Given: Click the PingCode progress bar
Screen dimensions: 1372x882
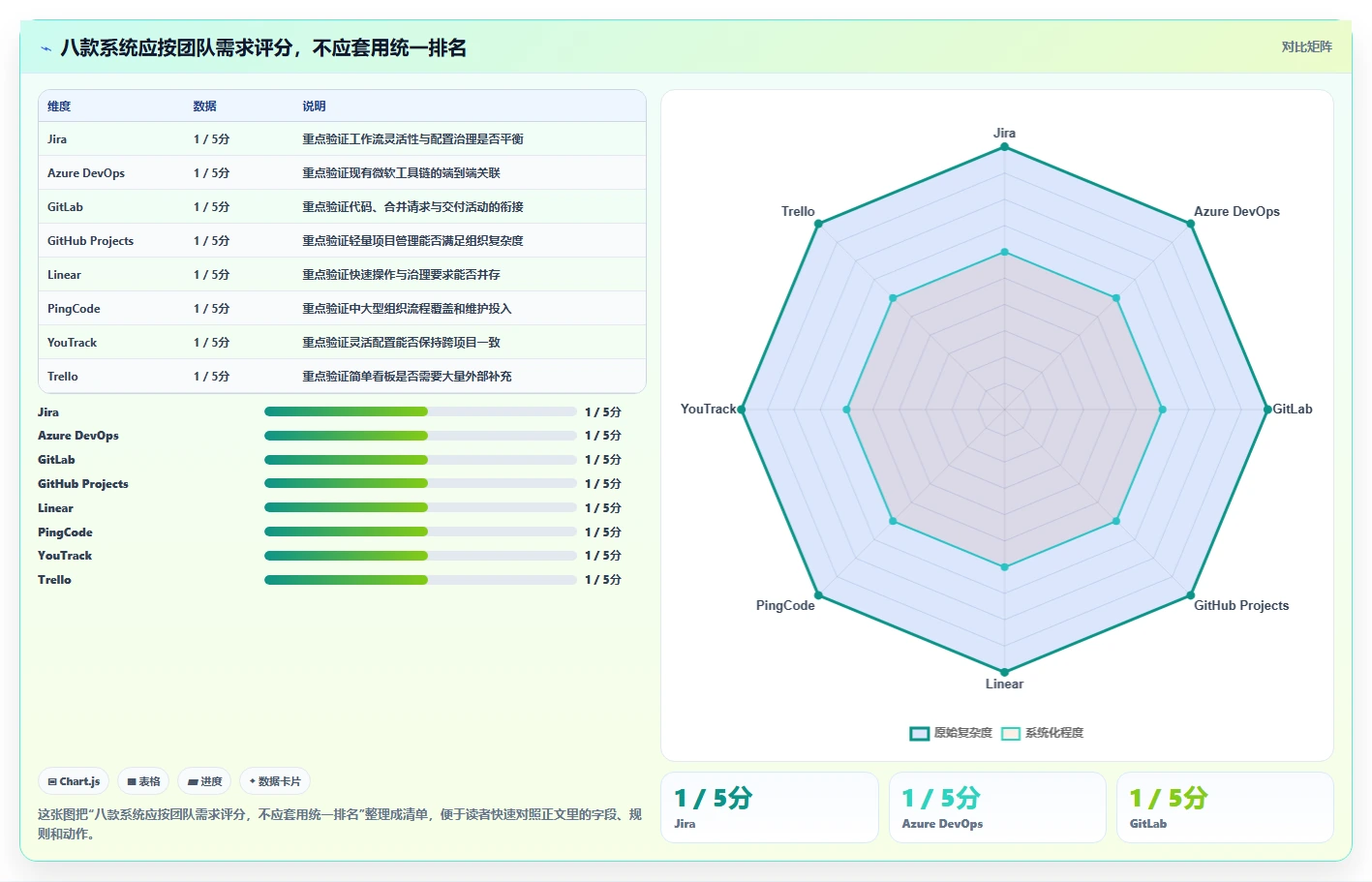Looking at the screenshot, I should [x=420, y=532].
